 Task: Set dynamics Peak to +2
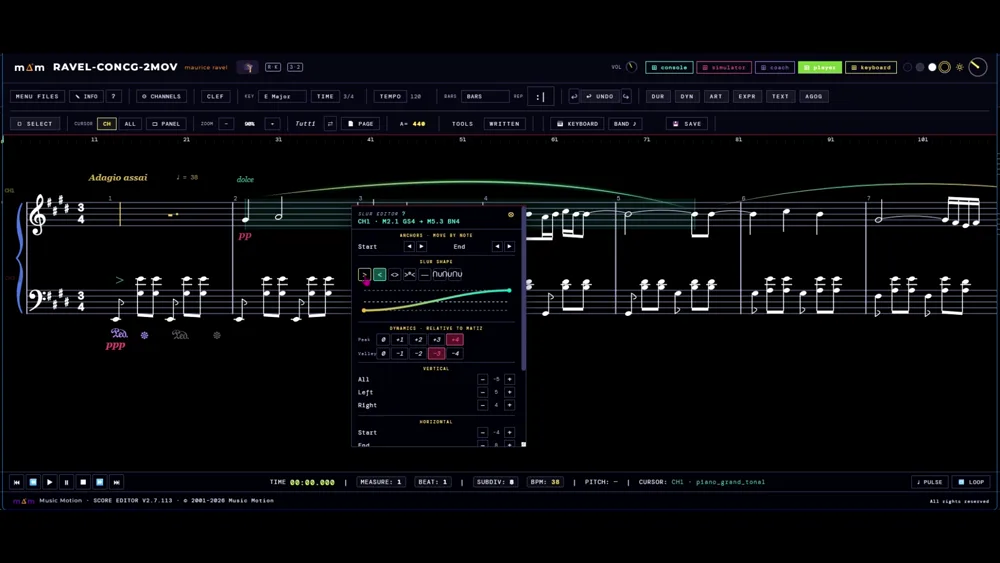click(x=418, y=339)
